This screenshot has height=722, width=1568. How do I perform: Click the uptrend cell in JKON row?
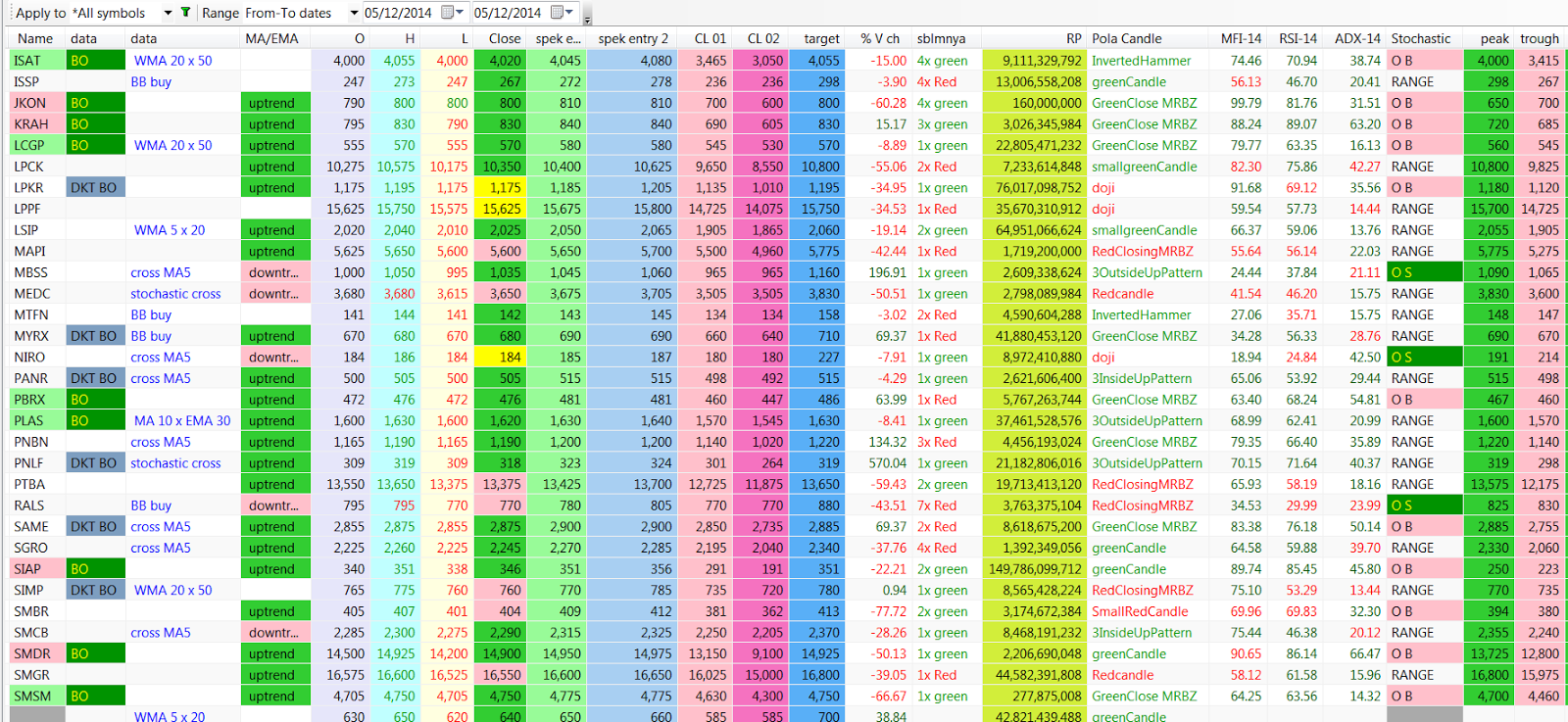point(275,103)
